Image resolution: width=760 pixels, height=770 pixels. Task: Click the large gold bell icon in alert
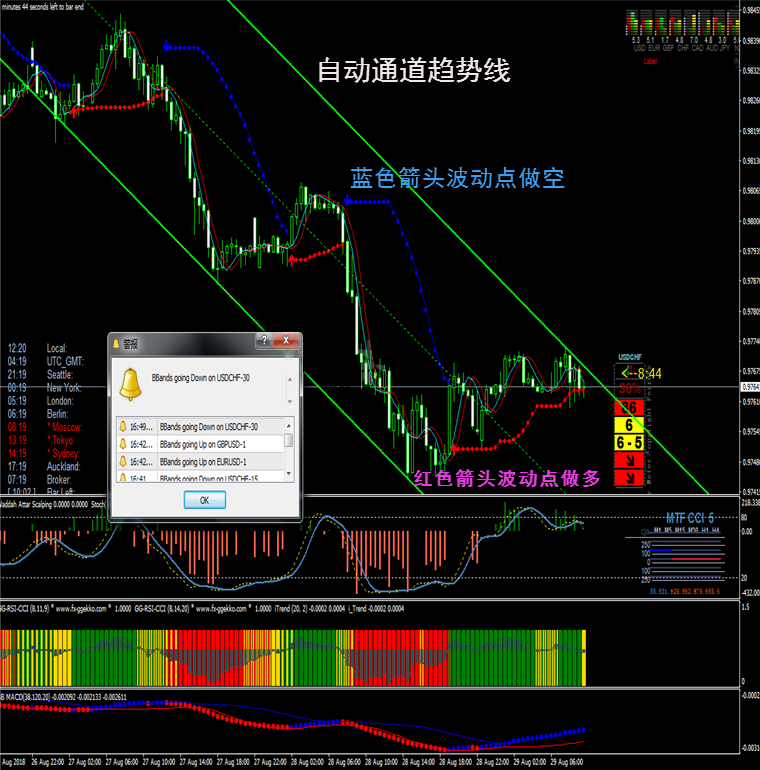click(x=131, y=385)
